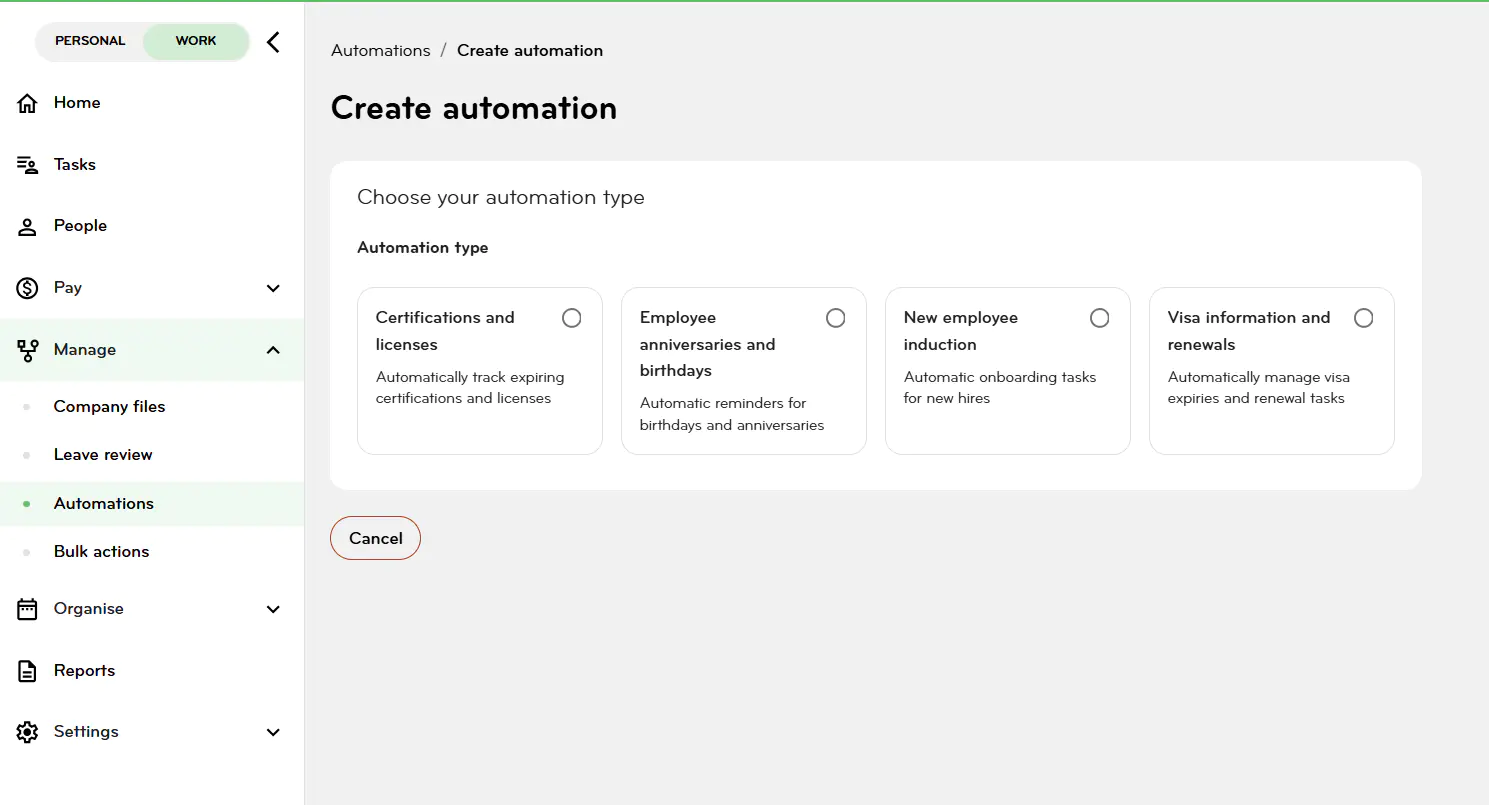Screen dimensions: 1489x805
Task: Collapse the sidebar with the back arrow
Action: (273, 42)
